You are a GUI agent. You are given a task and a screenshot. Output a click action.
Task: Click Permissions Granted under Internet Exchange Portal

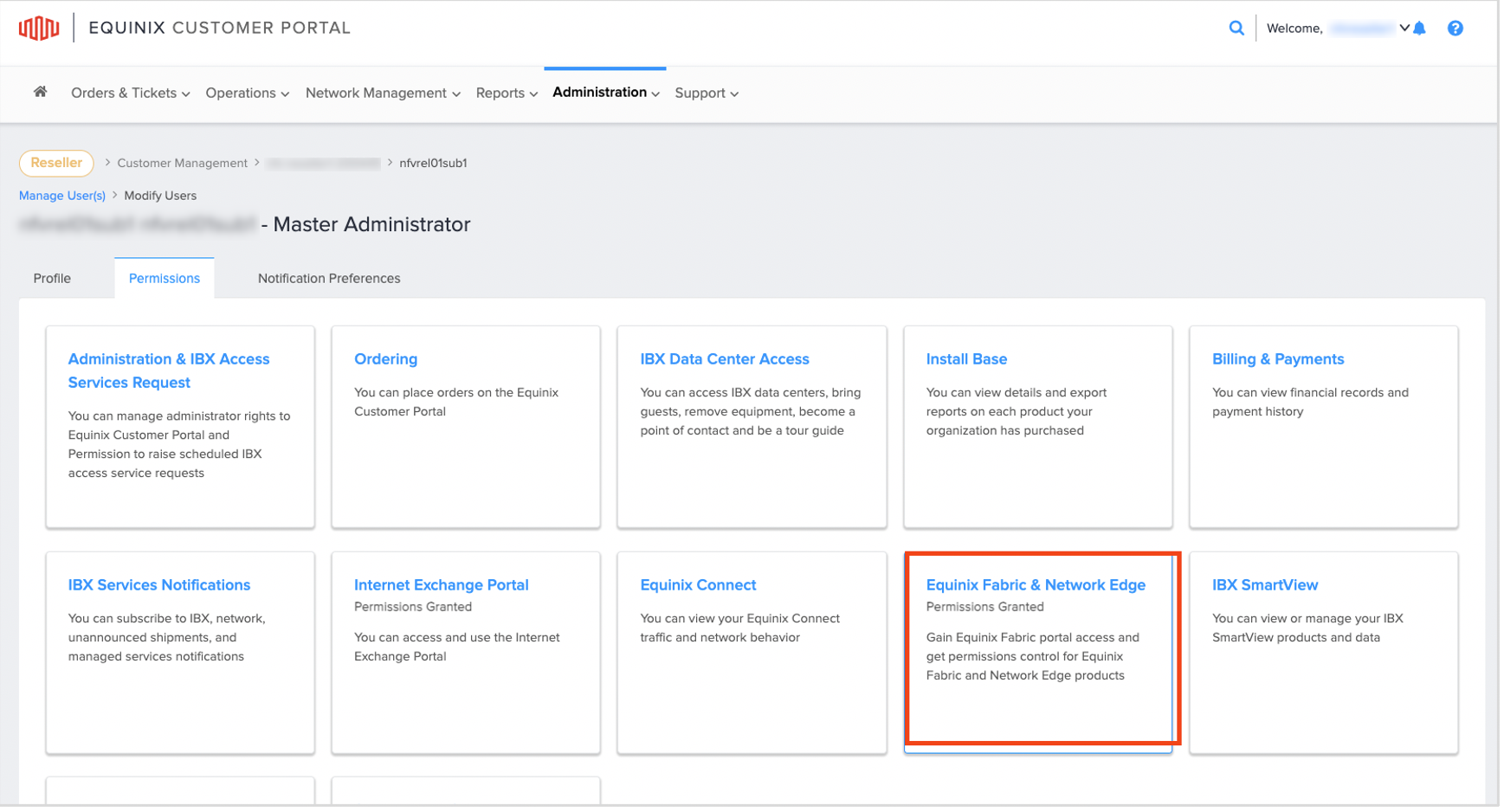point(413,607)
